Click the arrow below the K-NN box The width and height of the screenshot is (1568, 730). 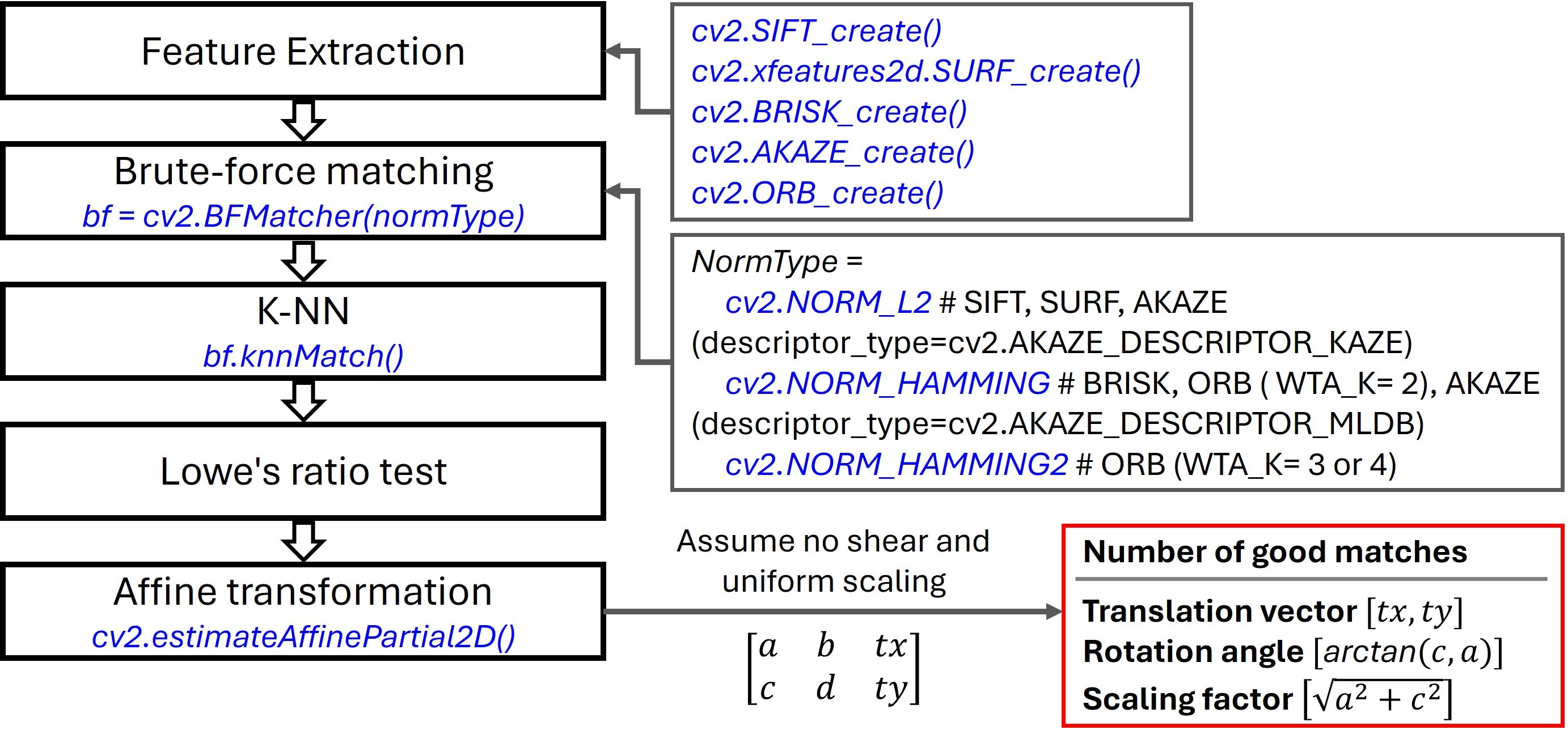303,400
